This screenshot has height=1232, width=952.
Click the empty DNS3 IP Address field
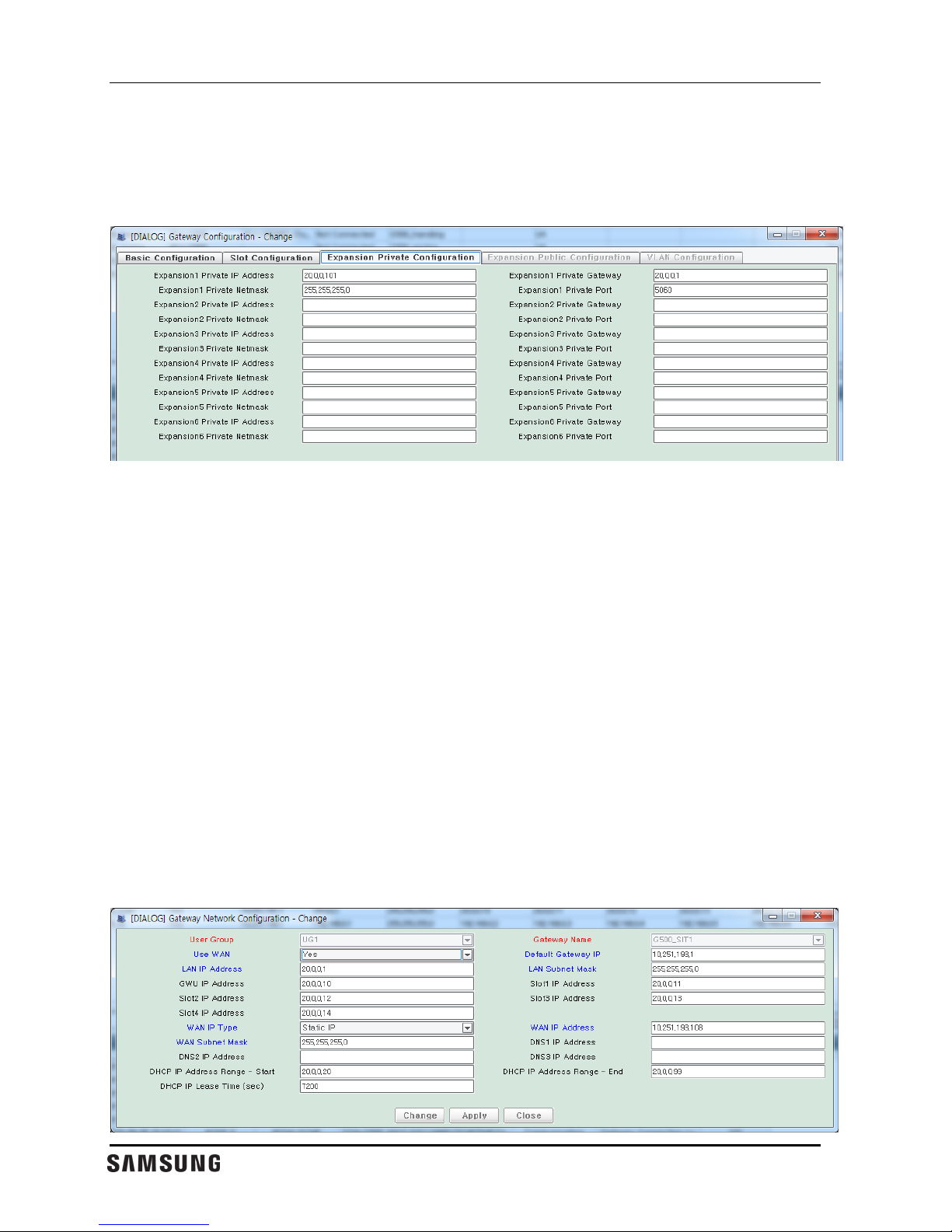[x=738, y=1057]
